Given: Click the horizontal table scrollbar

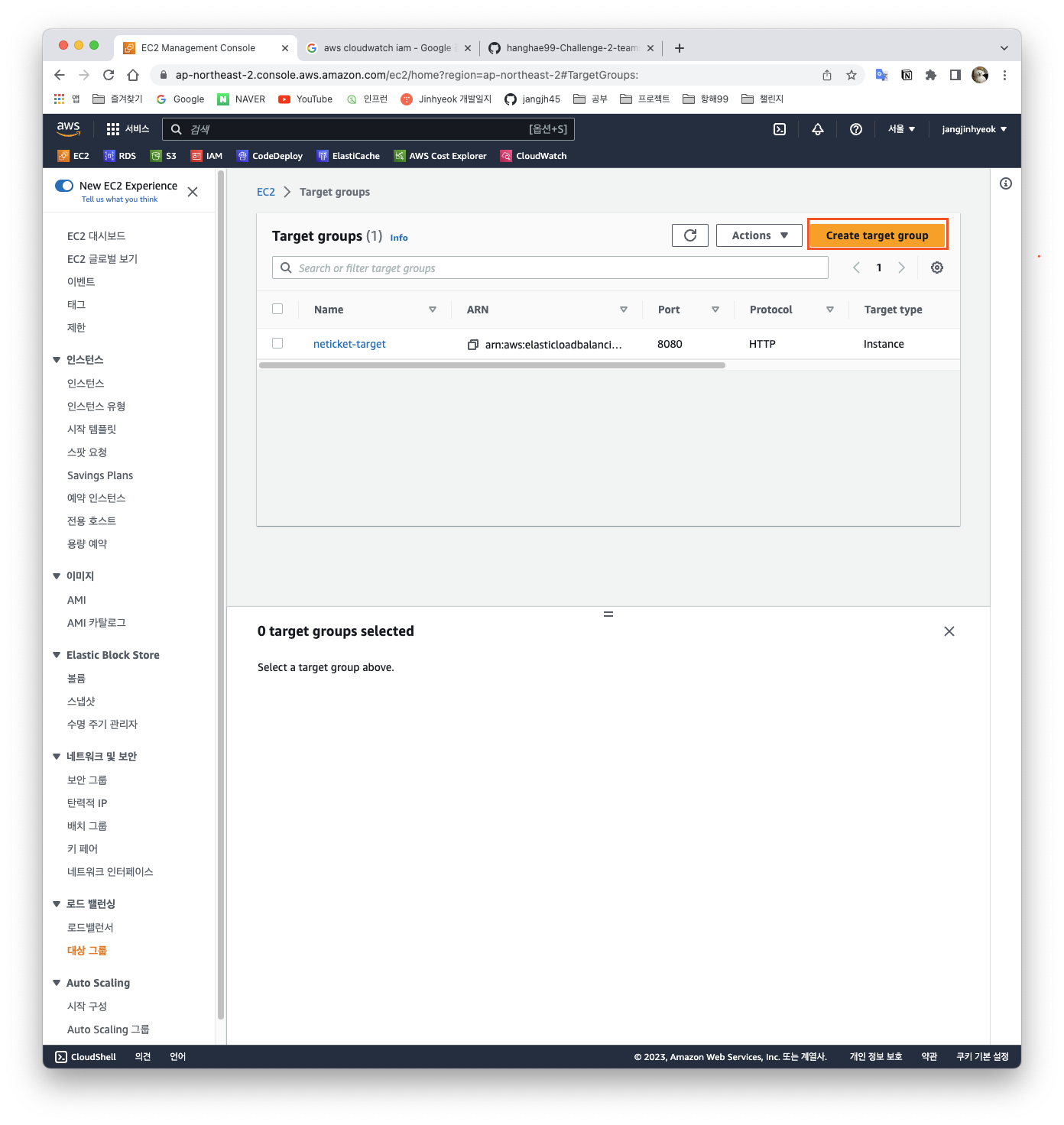Looking at the screenshot, I should click(492, 365).
